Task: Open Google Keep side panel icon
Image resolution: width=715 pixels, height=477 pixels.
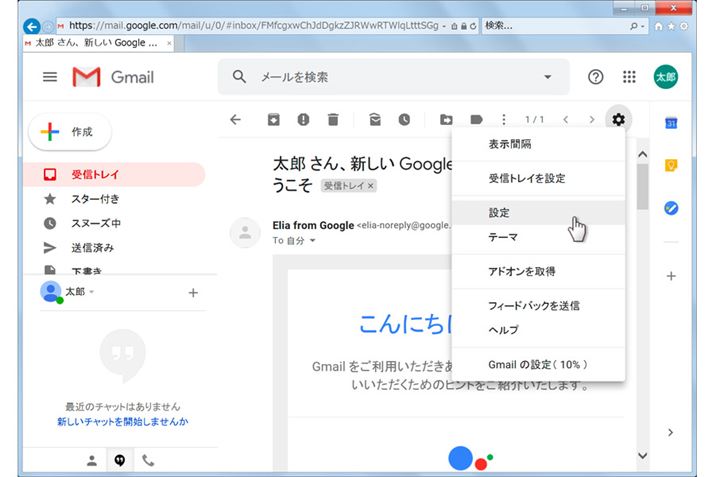Action: [671, 165]
